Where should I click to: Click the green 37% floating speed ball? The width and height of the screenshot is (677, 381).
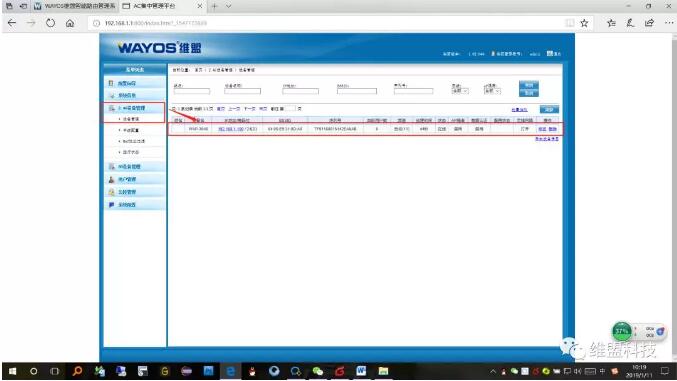point(622,331)
